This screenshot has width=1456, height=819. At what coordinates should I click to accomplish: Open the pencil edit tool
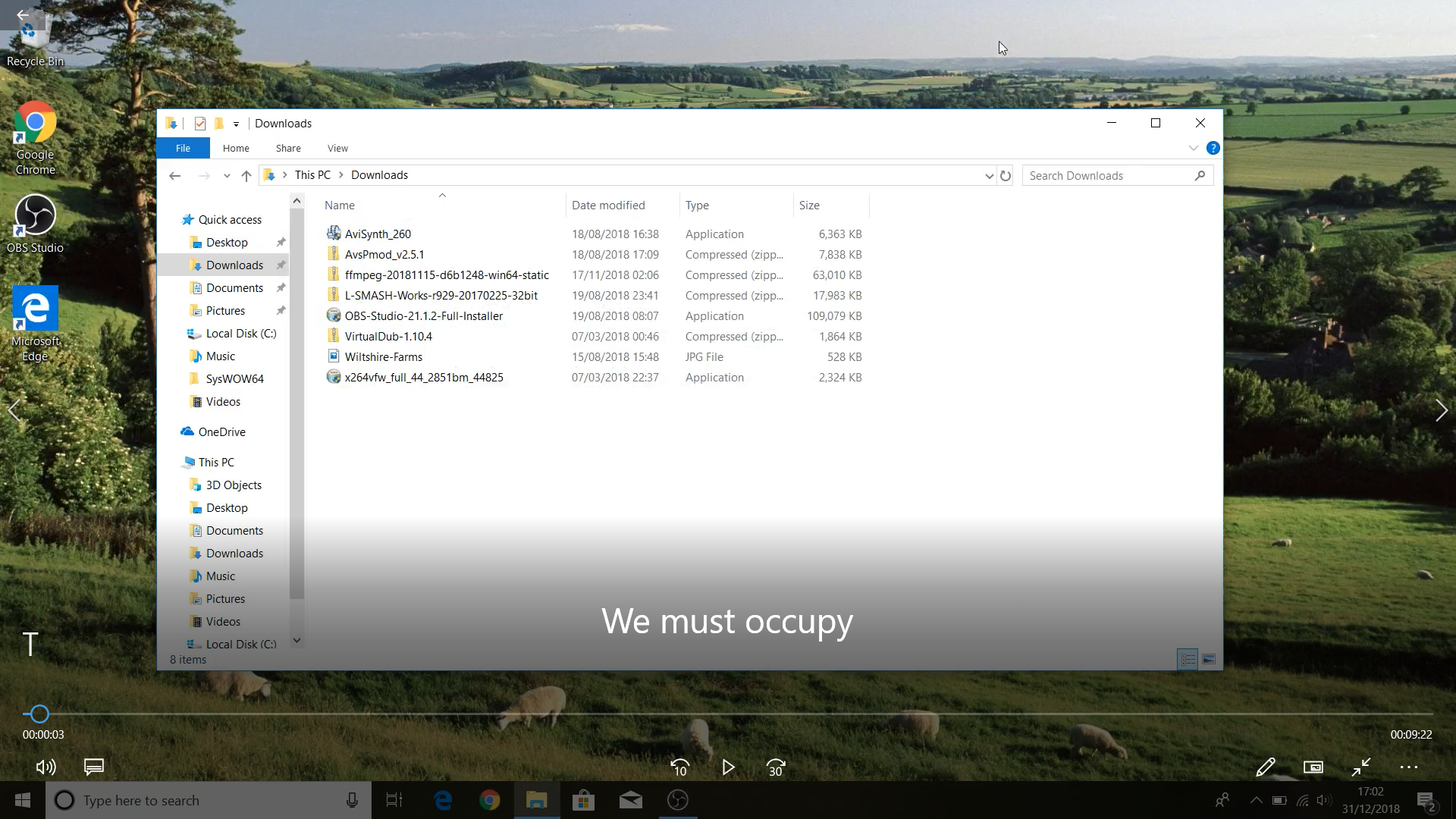(x=1265, y=767)
